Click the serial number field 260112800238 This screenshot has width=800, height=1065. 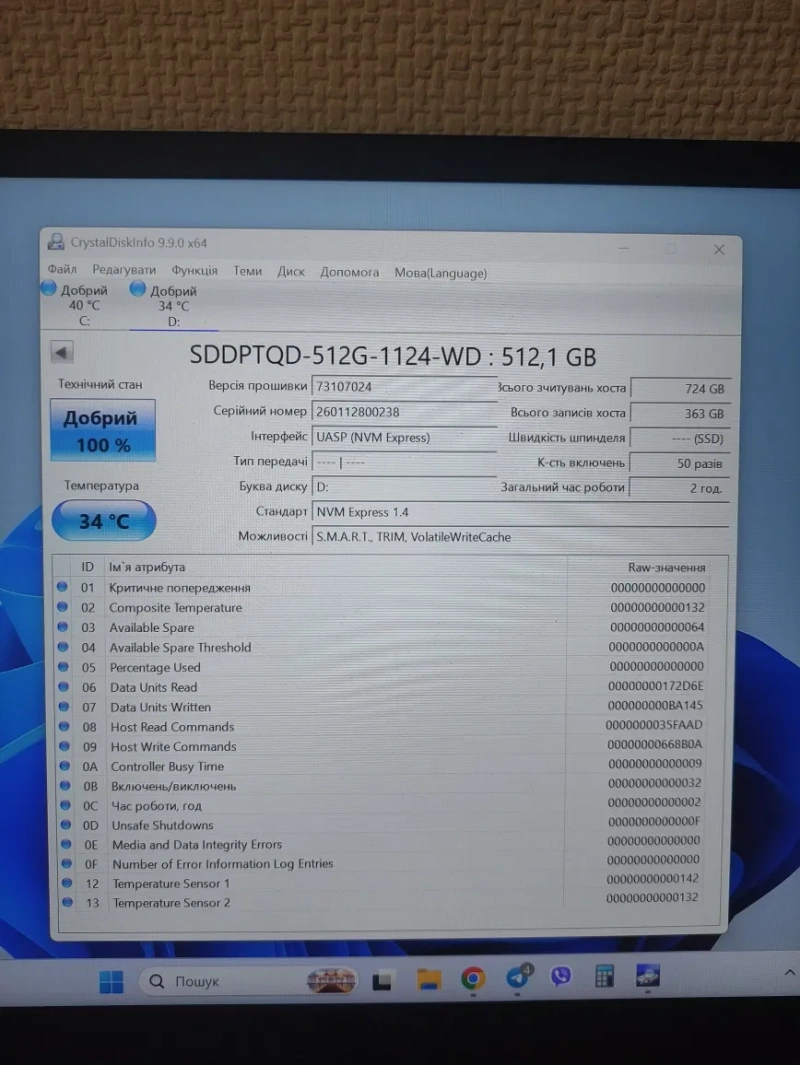pos(404,412)
